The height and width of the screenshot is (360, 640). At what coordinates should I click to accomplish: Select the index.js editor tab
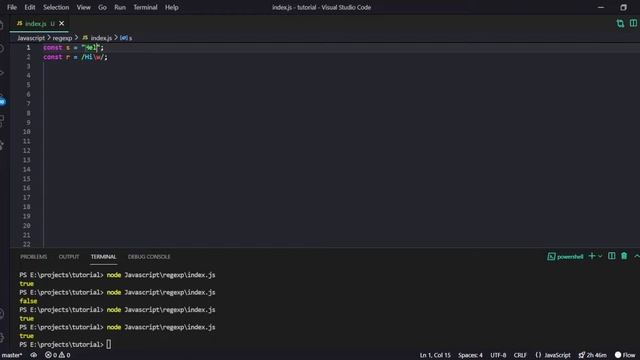coord(36,24)
